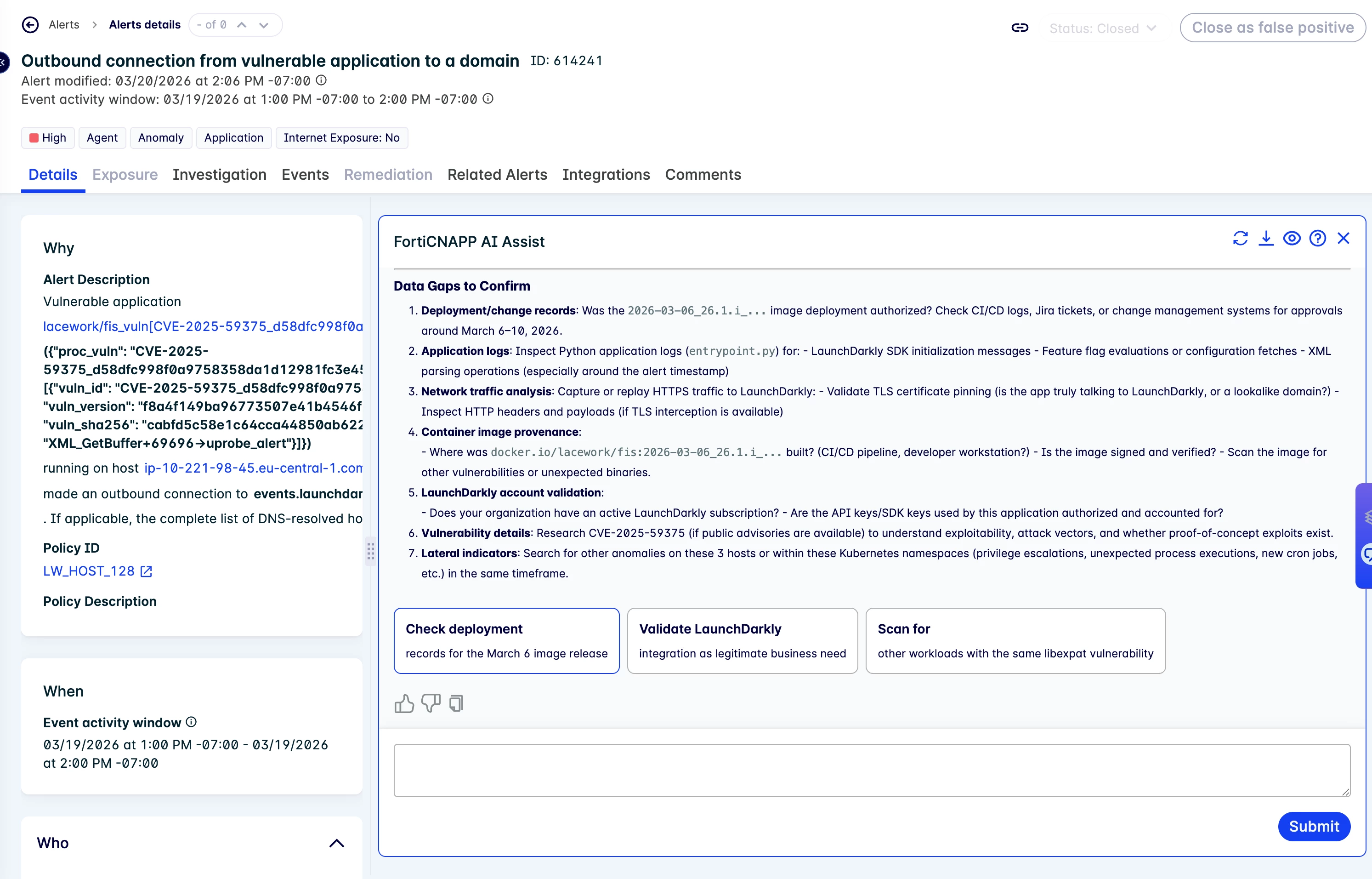Open the Integrations tab

(x=606, y=175)
